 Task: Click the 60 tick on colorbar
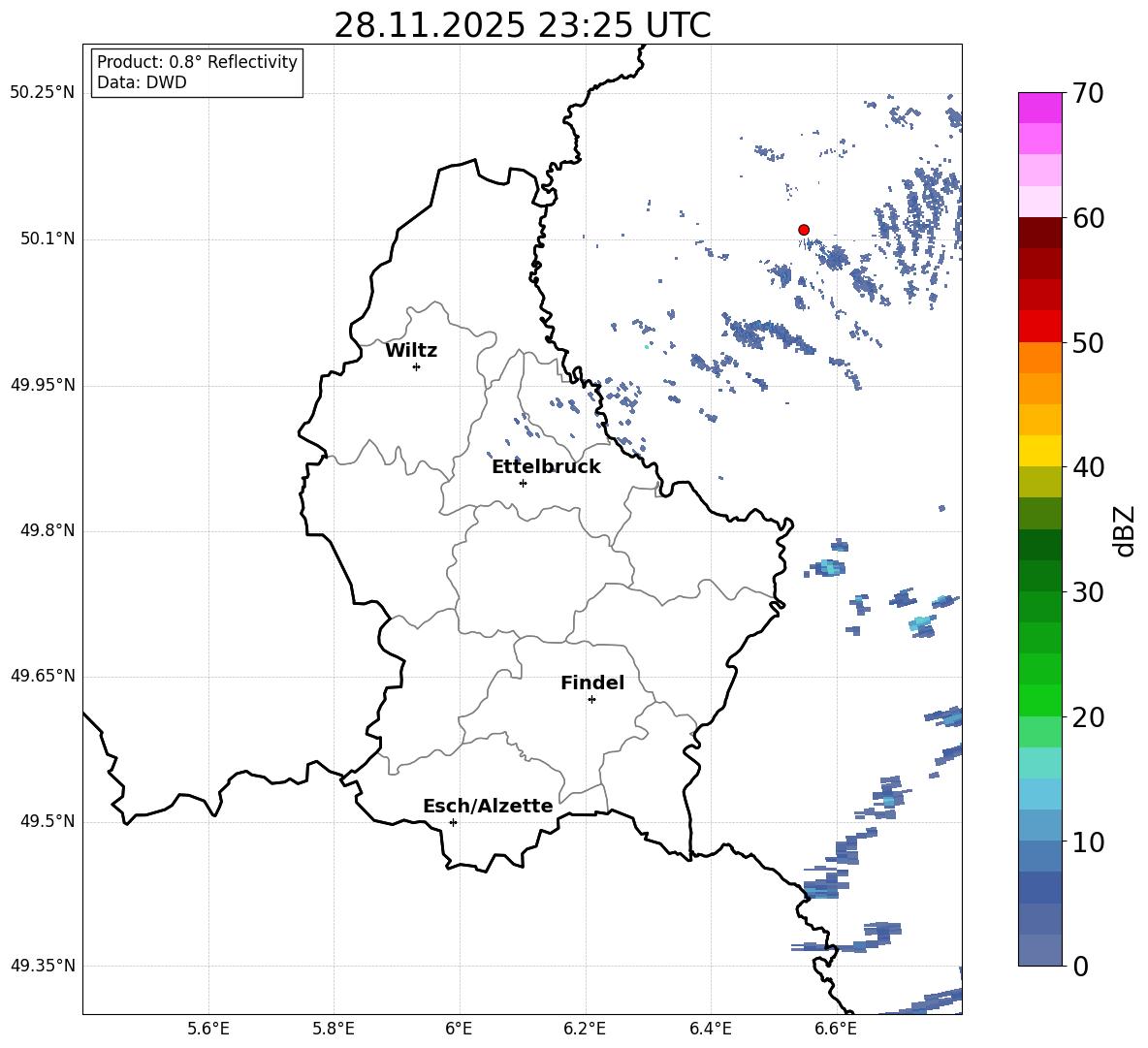(x=1088, y=217)
